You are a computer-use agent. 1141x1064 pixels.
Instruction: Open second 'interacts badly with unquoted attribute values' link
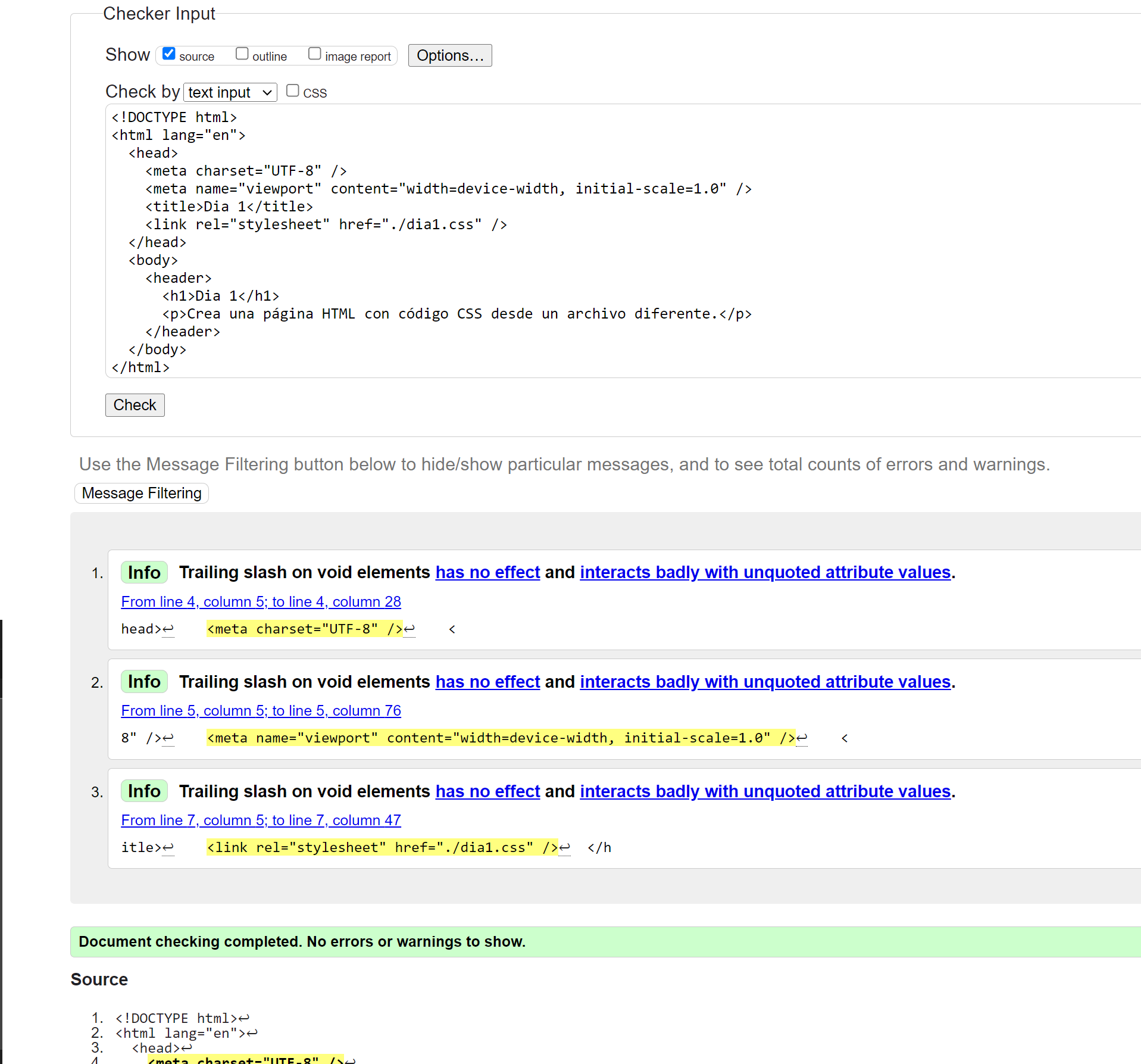[765, 682]
